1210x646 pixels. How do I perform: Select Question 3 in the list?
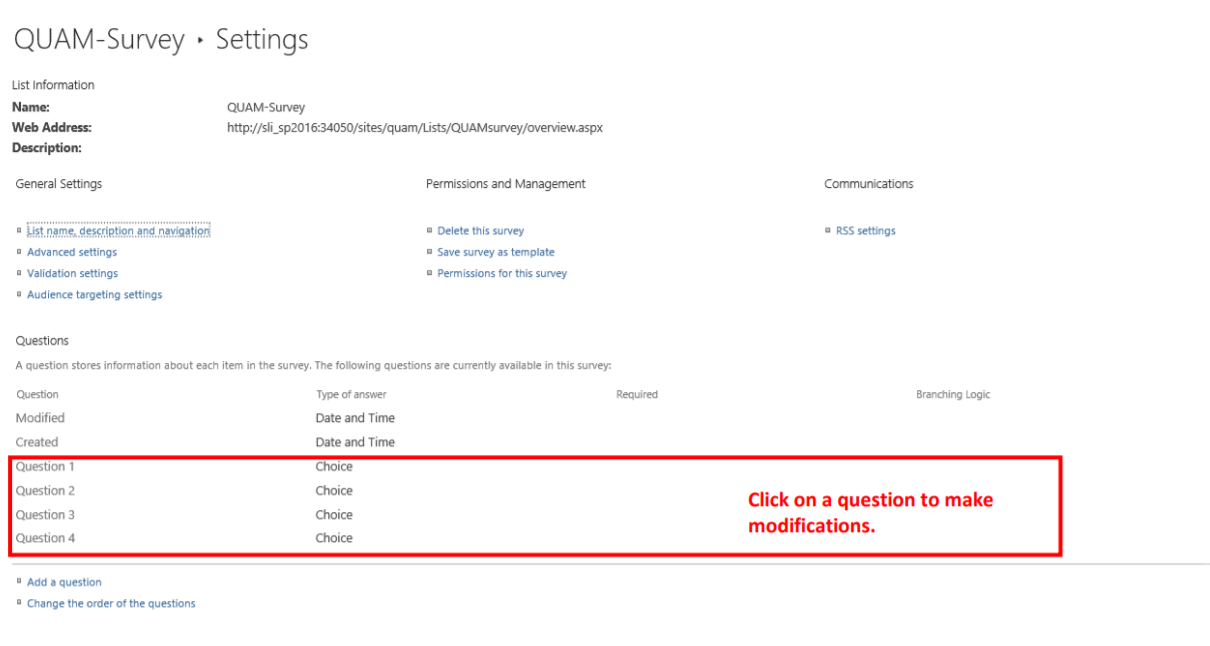(x=45, y=515)
